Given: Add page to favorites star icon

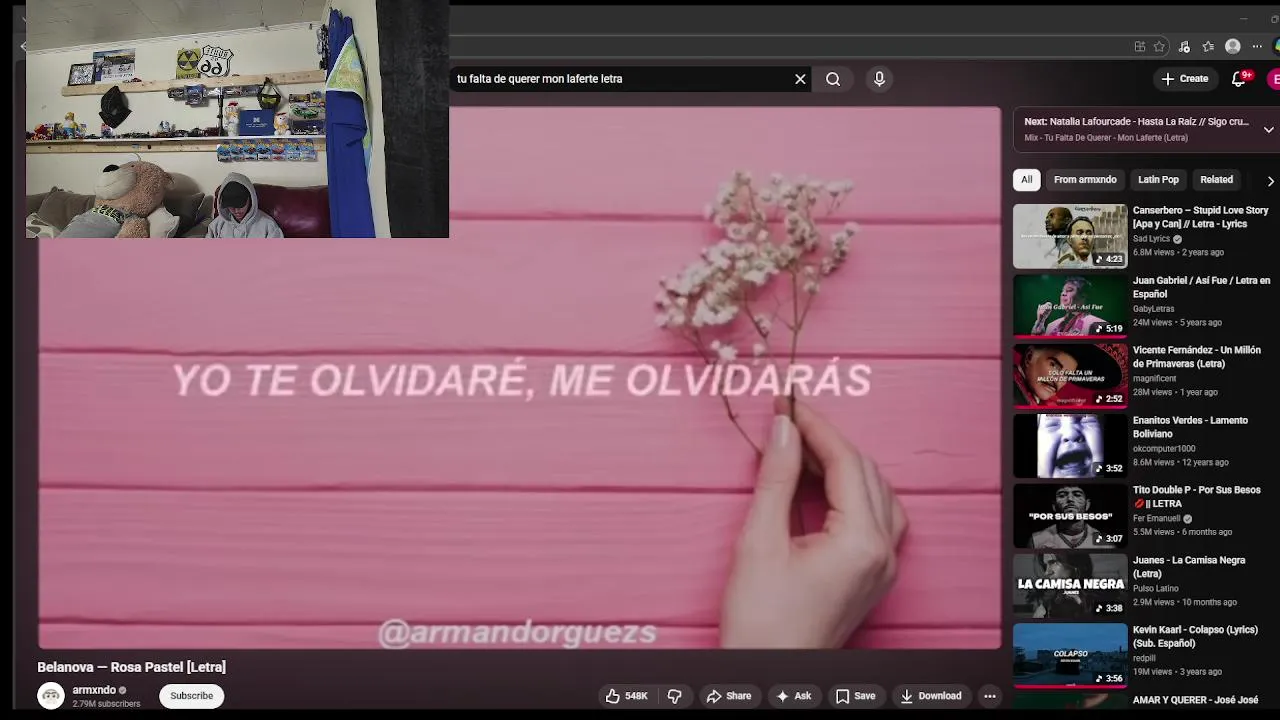Looking at the screenshot, I should click(x=1160, y=47).
